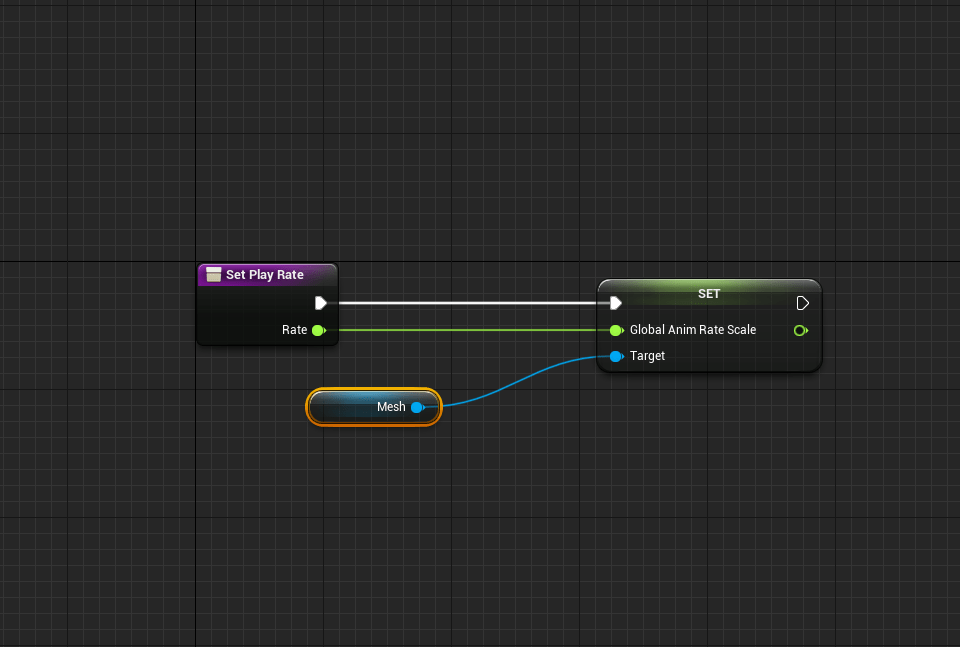Screen dimensions: 960x647
Task: Click the blue Target input pin
Action: tap(616, 356)
